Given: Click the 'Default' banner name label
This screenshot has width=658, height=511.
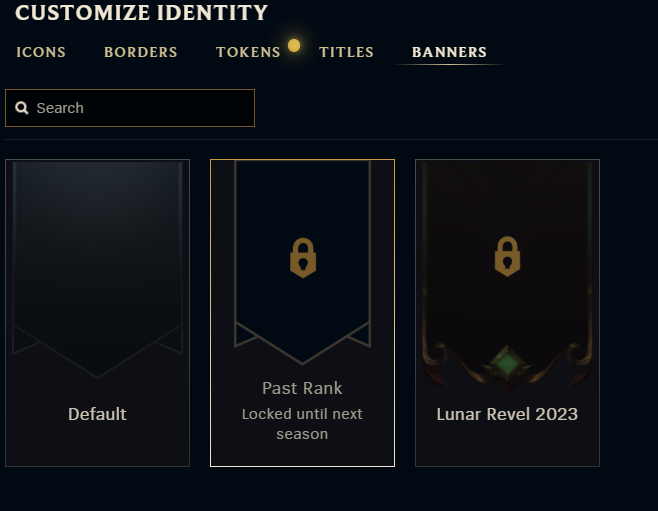Looking at the screenshot, I should pyautogui.click(x=97, y=414).
